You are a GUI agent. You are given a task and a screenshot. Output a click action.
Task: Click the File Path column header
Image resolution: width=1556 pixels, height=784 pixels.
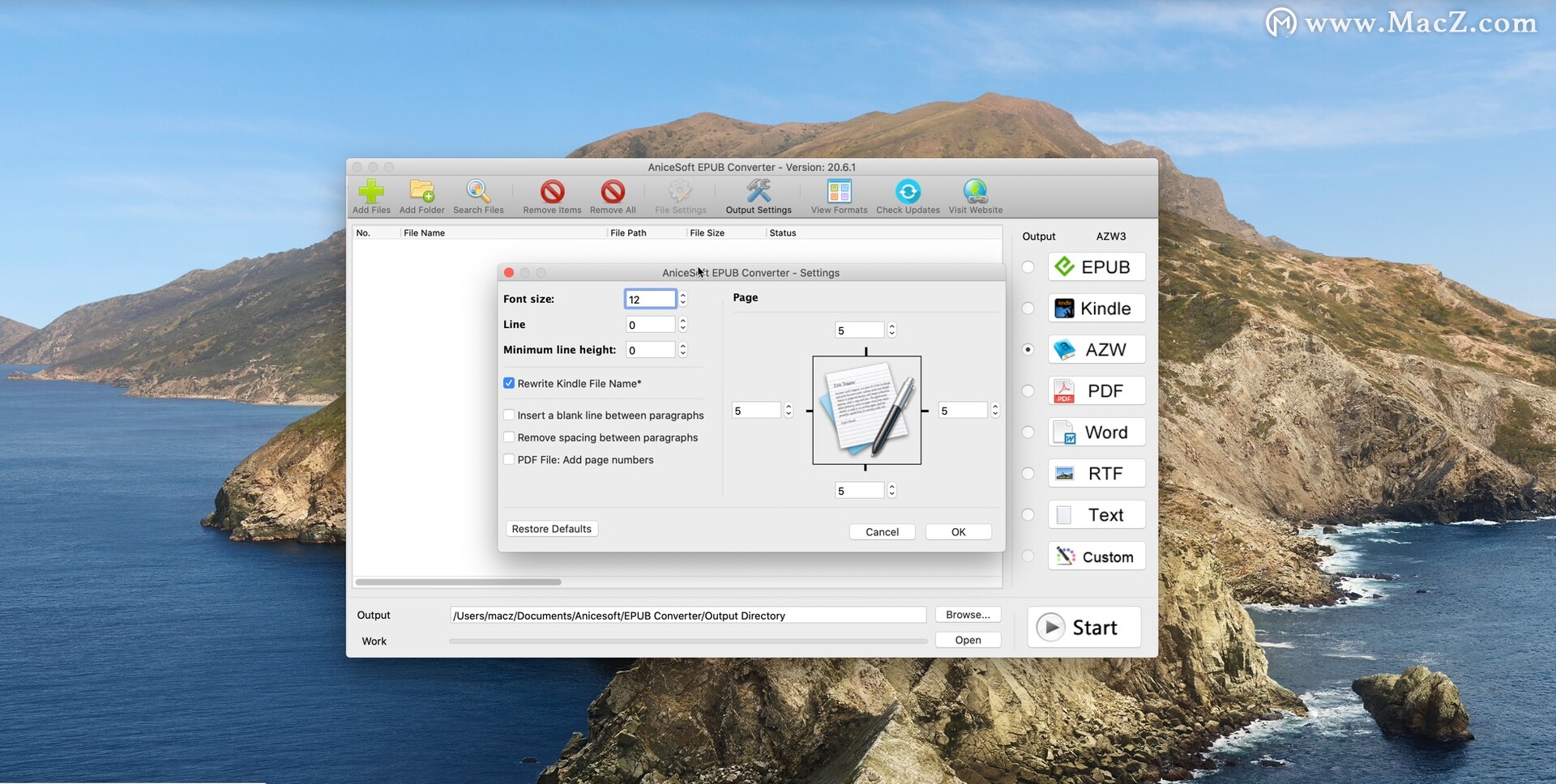pos(647,232)
